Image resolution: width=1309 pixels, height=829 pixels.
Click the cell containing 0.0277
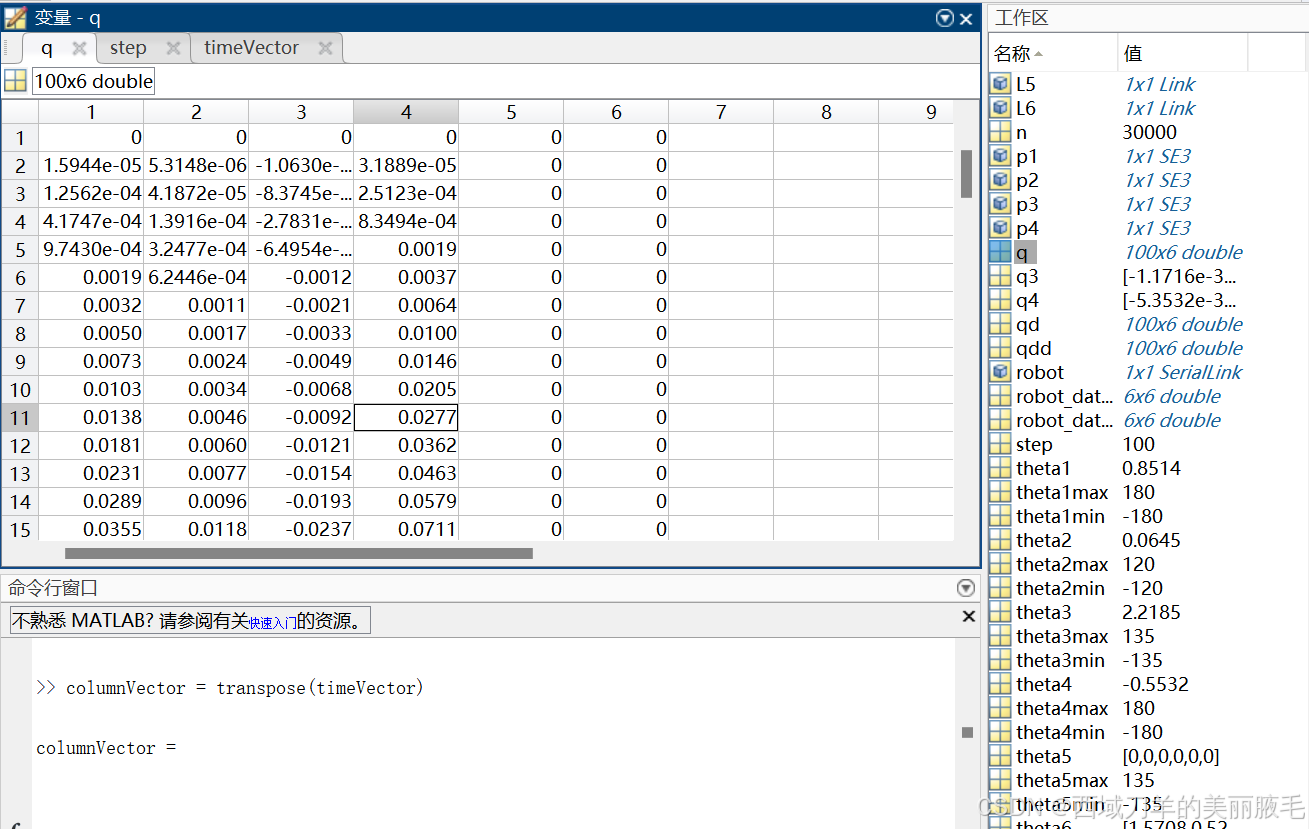[x=406, y=417]
